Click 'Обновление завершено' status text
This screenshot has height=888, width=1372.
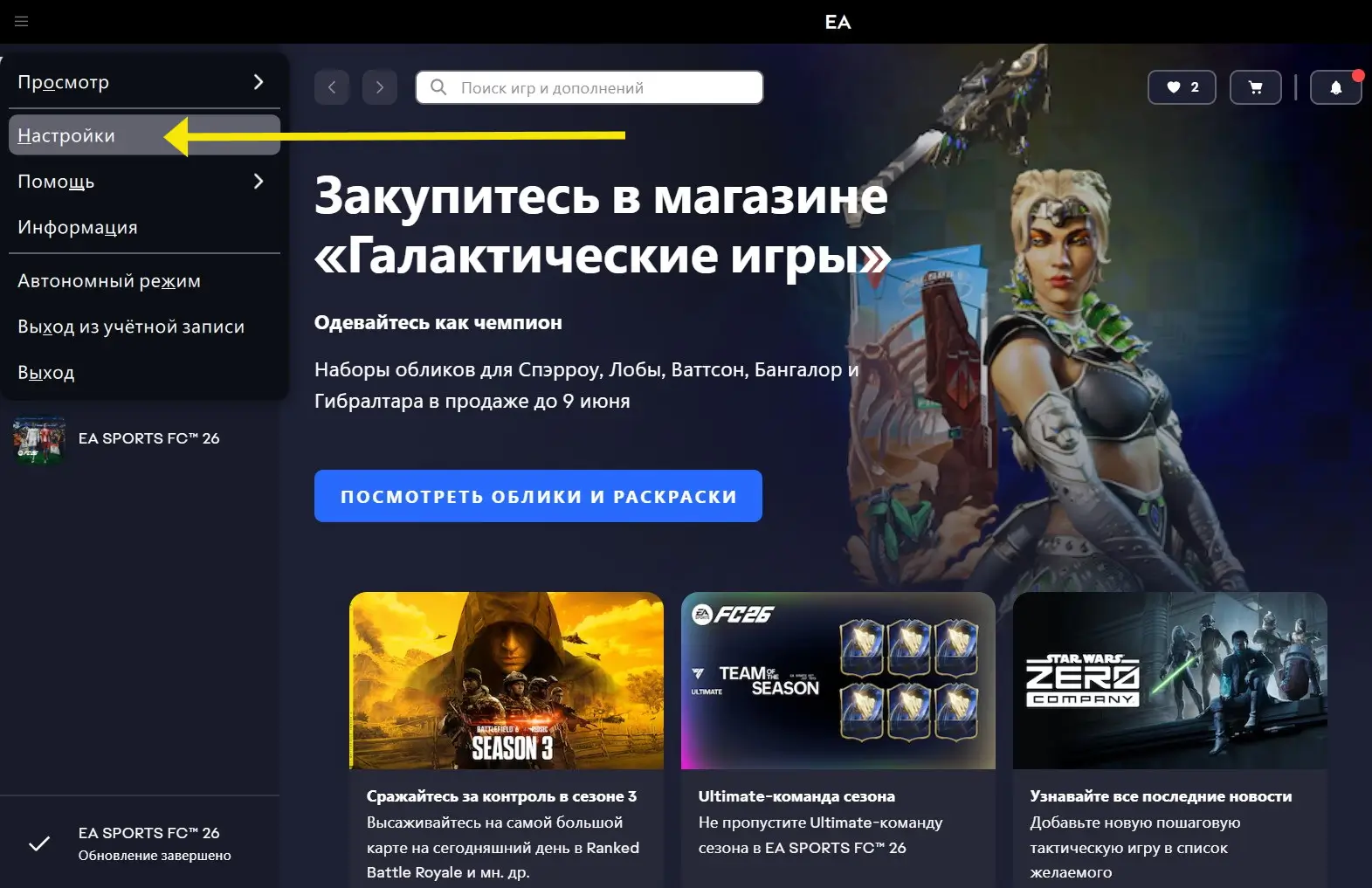point(155,856)
